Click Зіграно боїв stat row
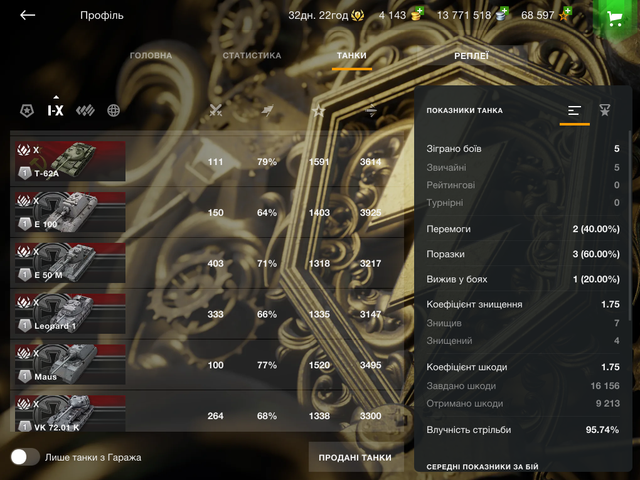 tap(523, 149)
